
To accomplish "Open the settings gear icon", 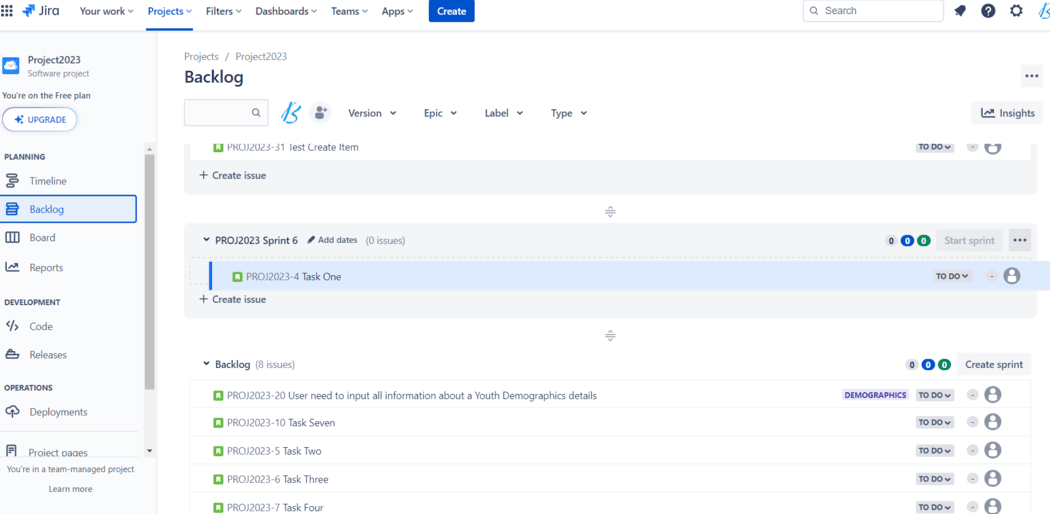I will point(1017,11).
